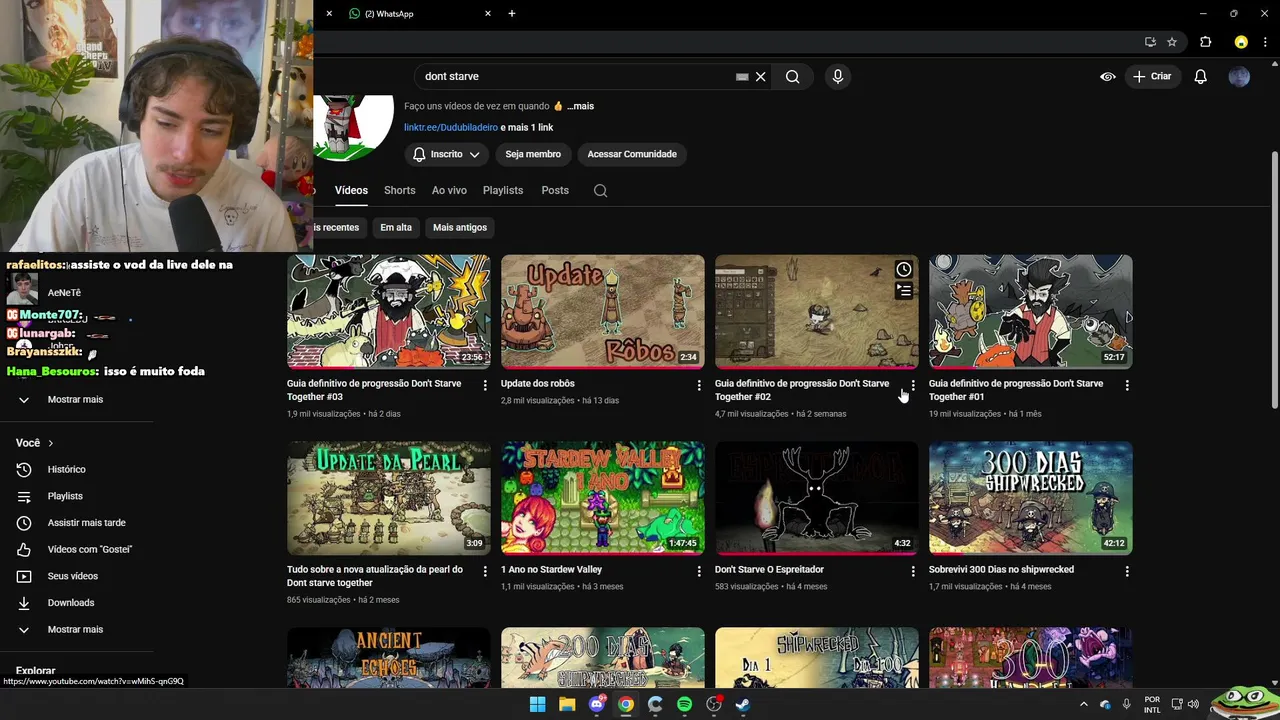Open options menu for Update dos robôs video
This screenshot has width=1280, height=720.
699,385
